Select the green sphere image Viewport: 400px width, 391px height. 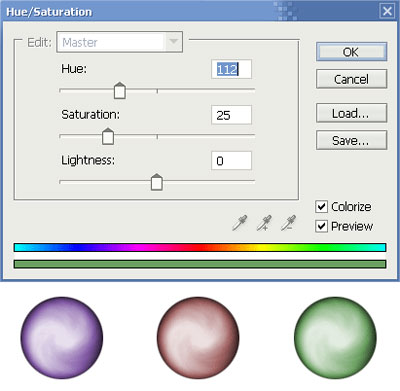(335, 338)
